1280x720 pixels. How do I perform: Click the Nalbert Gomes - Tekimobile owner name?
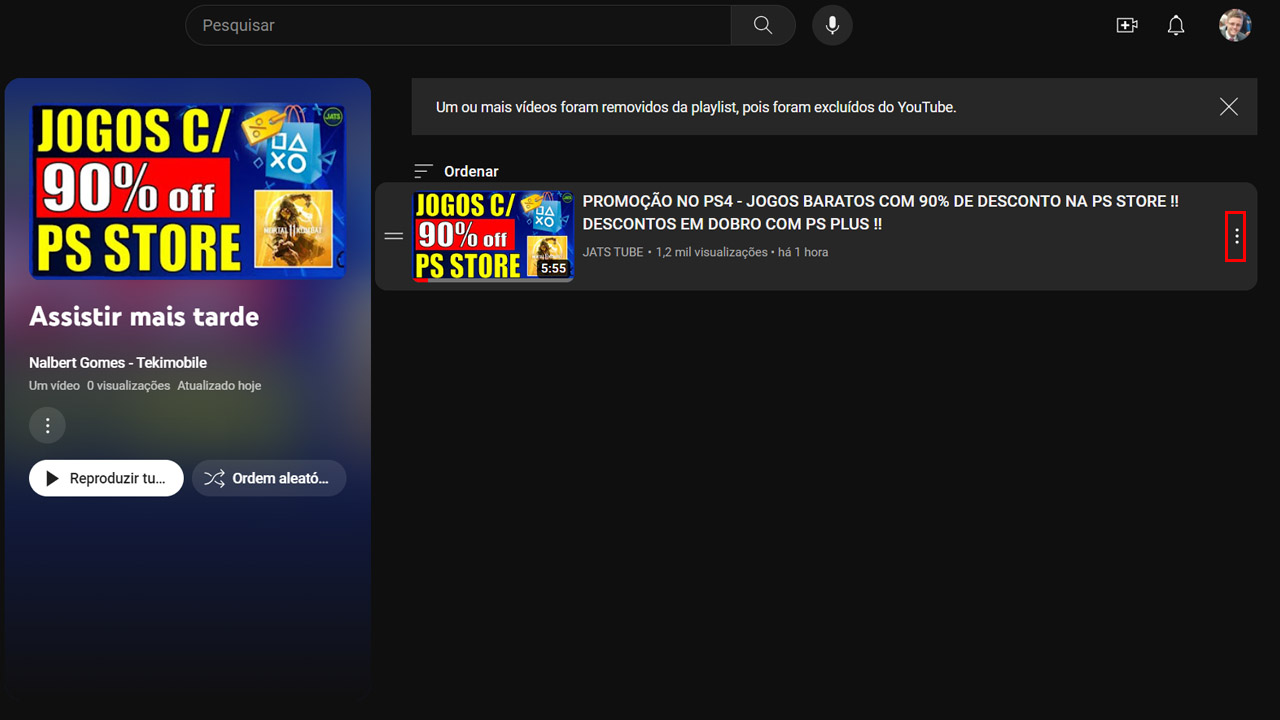[x=118, y=363]
